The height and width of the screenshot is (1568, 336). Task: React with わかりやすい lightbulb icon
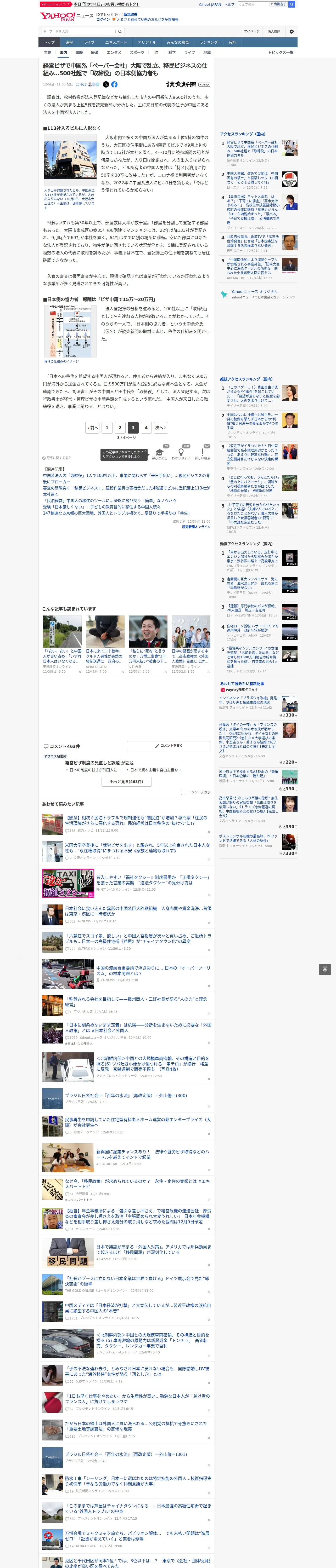pos(181,452)
